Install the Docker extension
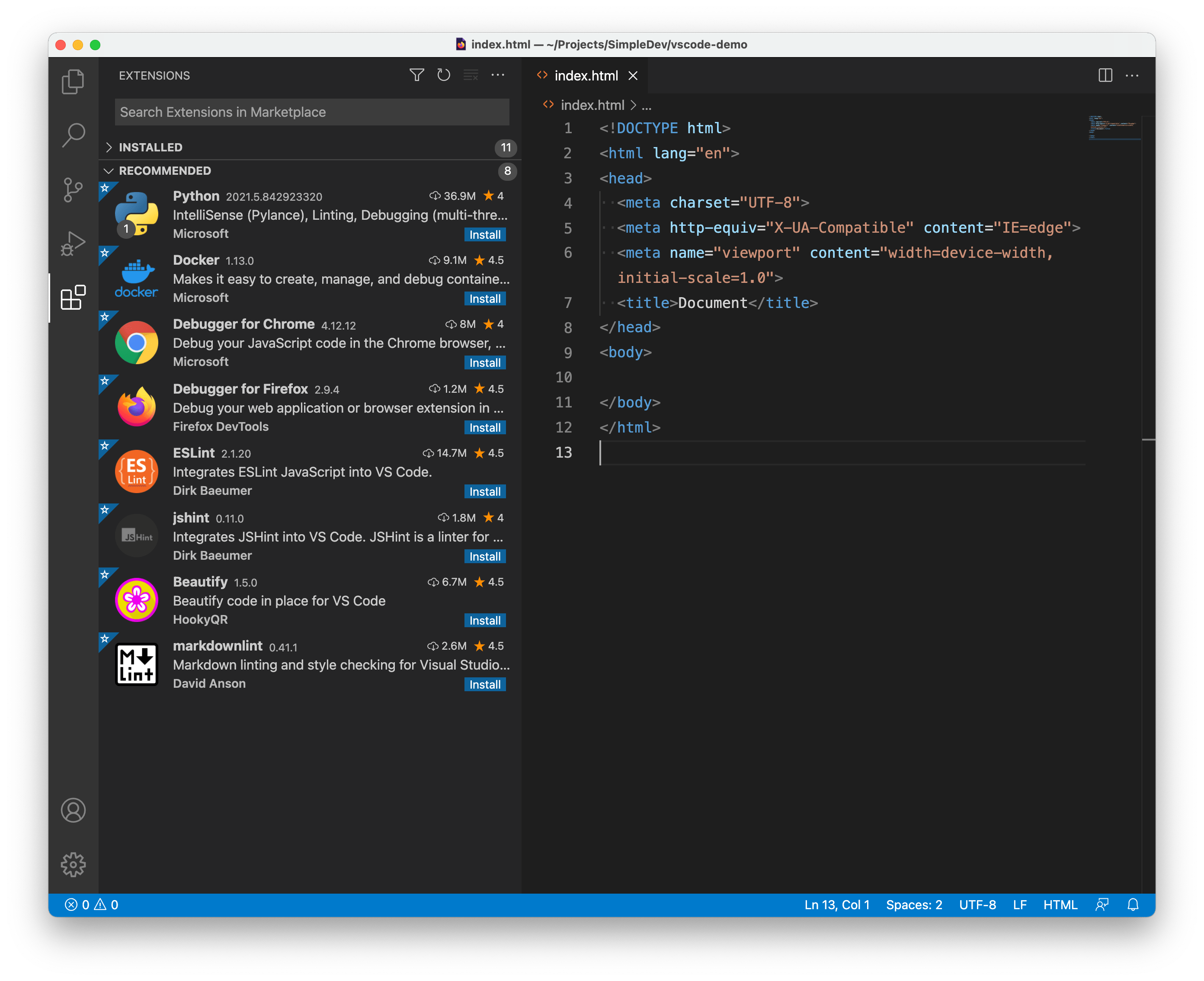The height and width of the screenshot is (981, 1204). pyautogui.click(x=485, y=299)
